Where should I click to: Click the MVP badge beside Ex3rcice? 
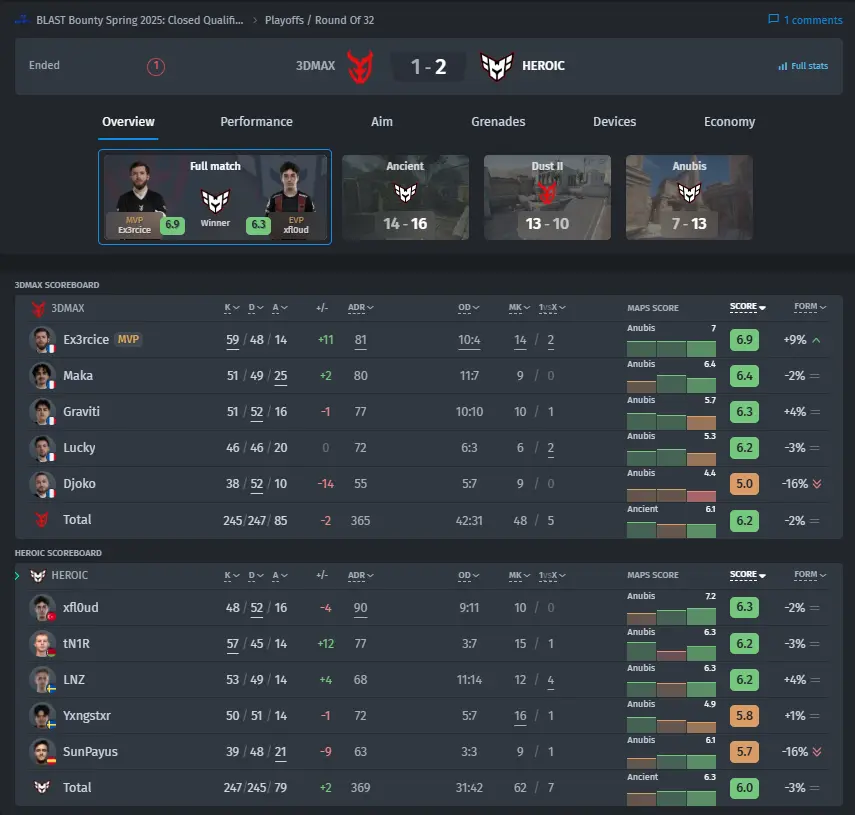[x=128, y=339]
